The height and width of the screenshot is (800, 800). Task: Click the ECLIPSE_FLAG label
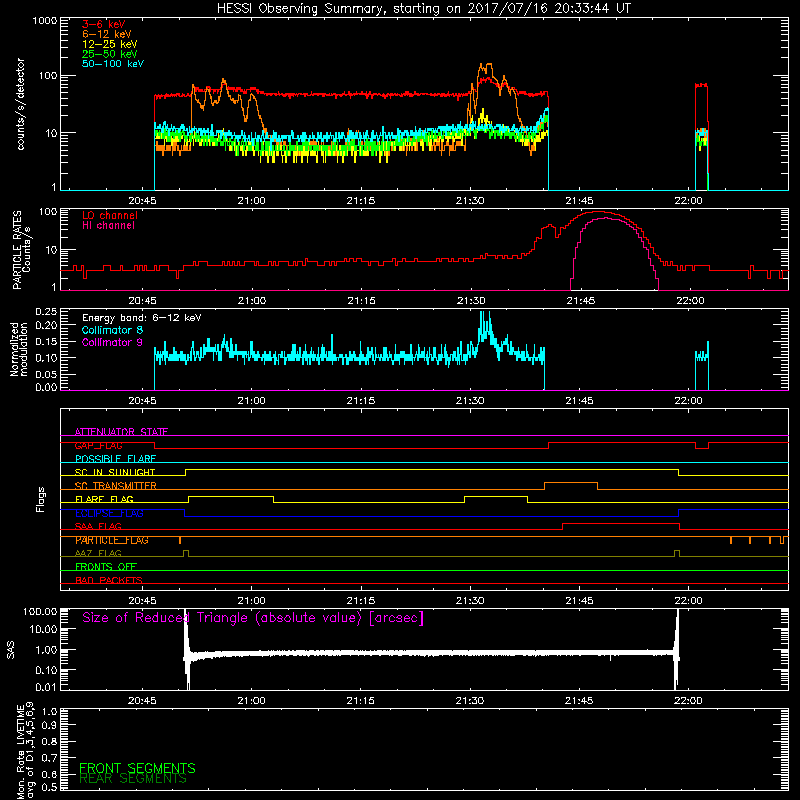click(109, 513)
